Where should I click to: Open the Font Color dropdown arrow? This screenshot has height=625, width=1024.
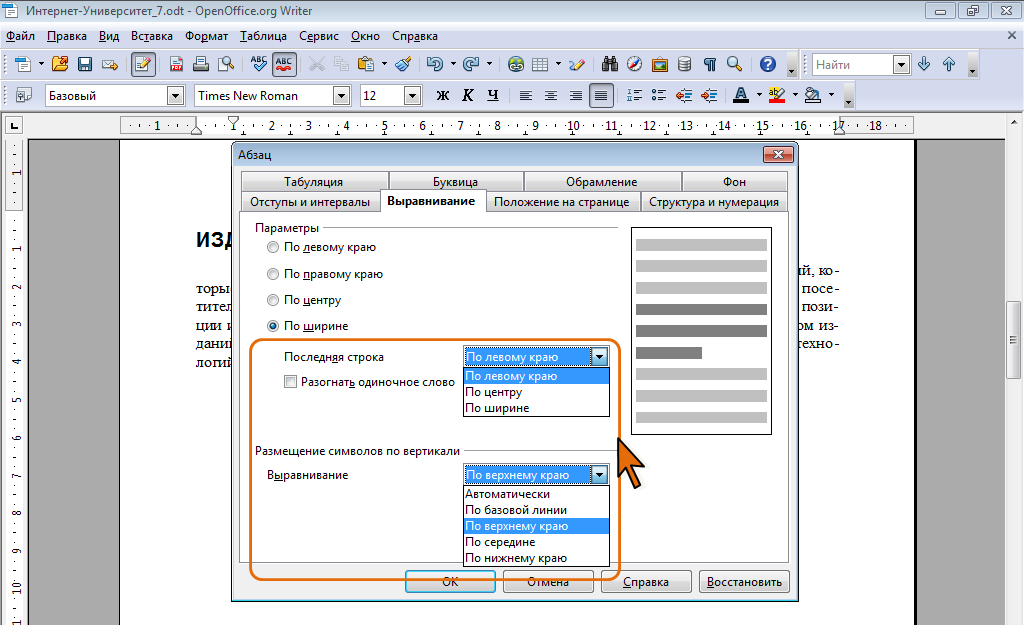(759, 95)
